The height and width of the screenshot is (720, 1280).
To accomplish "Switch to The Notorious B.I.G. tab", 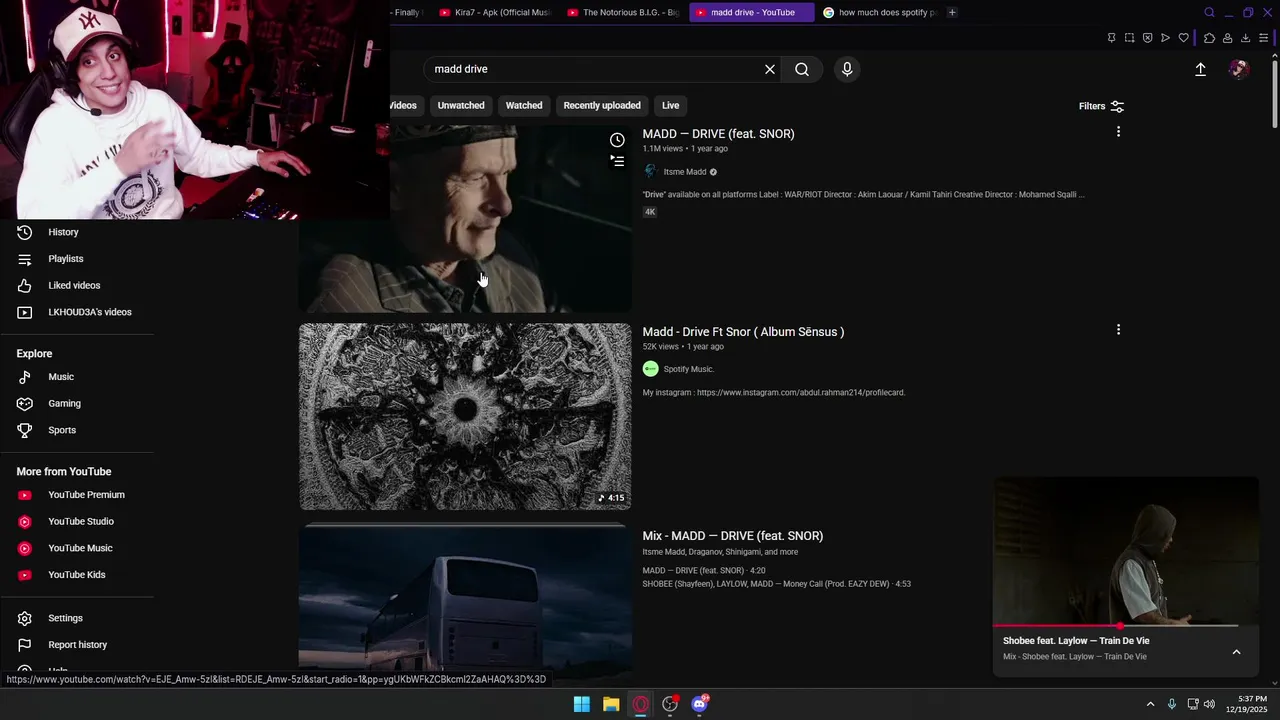I will (x=624, y=12).
